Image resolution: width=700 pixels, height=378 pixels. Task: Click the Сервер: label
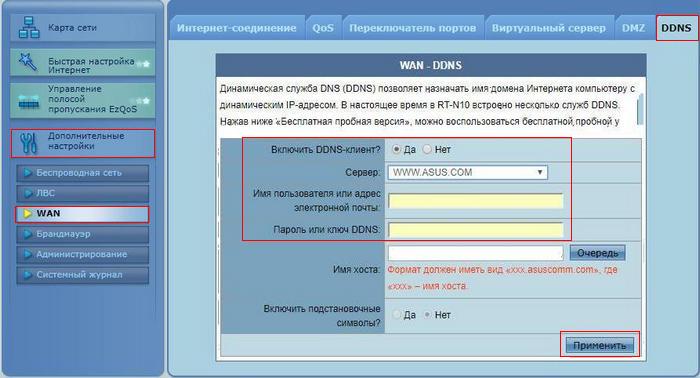[362, 172]
